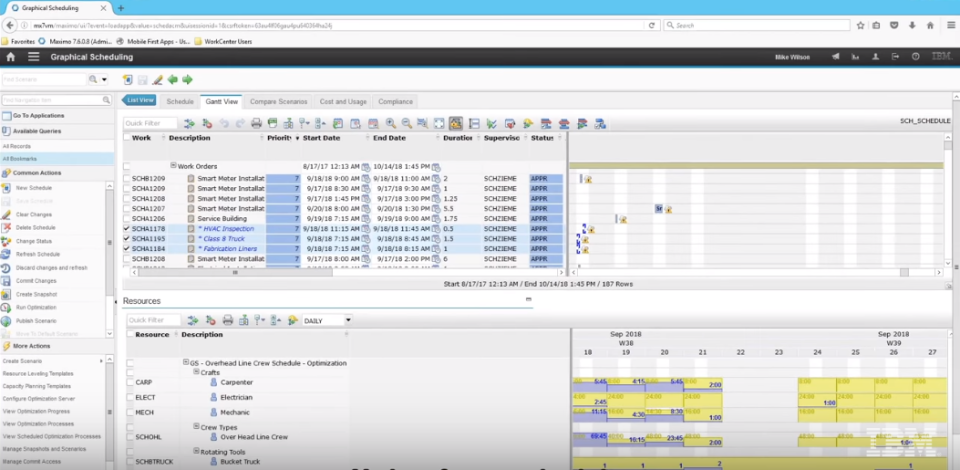Click the horizontal scrollbar under work list
Screen dimensions: 960x470
235,273
